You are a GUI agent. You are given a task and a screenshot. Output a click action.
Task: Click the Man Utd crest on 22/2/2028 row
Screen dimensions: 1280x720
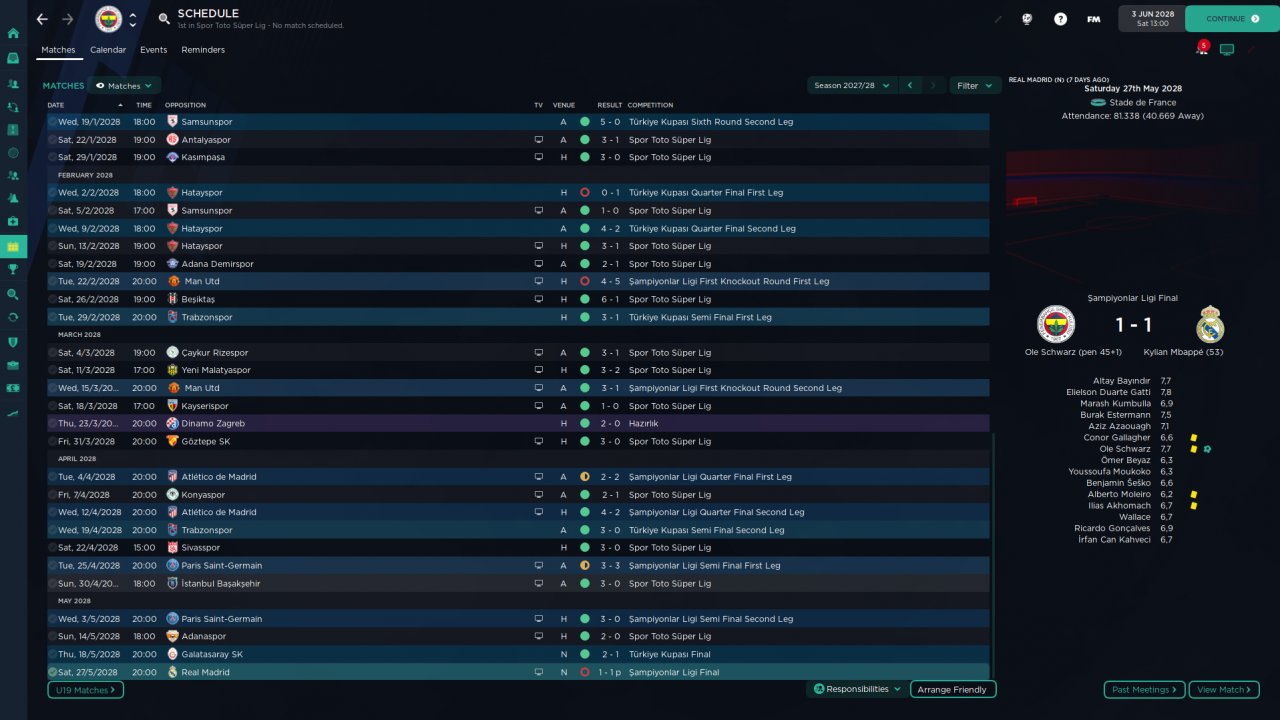[x=173, y=282]
